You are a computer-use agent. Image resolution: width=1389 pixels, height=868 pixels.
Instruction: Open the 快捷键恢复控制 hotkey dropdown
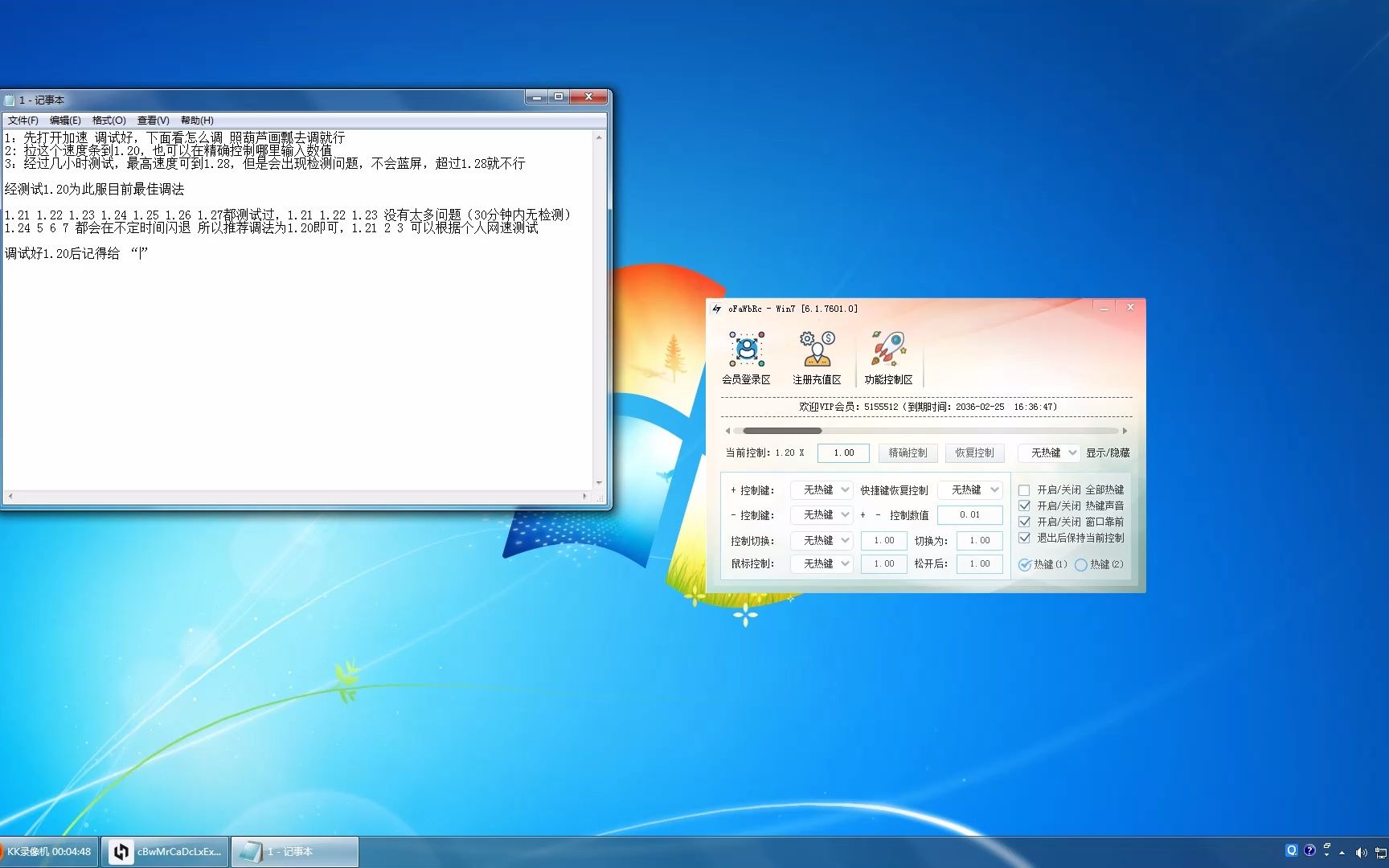tap(970, 490)
